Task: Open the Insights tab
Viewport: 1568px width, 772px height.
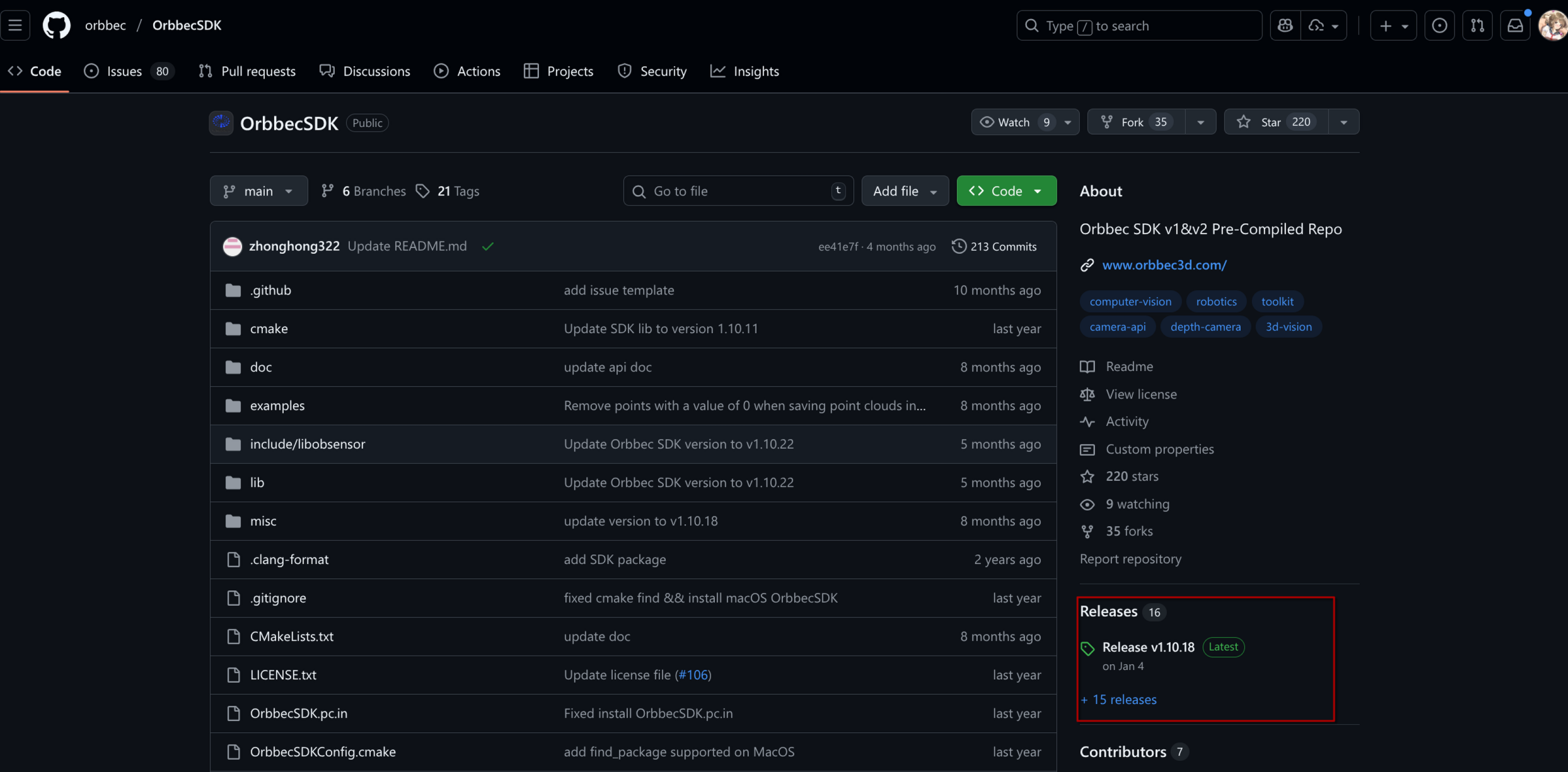Action: (745, 71)
